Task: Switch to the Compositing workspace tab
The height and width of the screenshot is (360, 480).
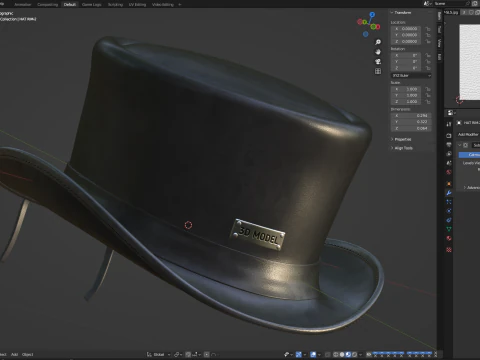Action: pos(47,4)
